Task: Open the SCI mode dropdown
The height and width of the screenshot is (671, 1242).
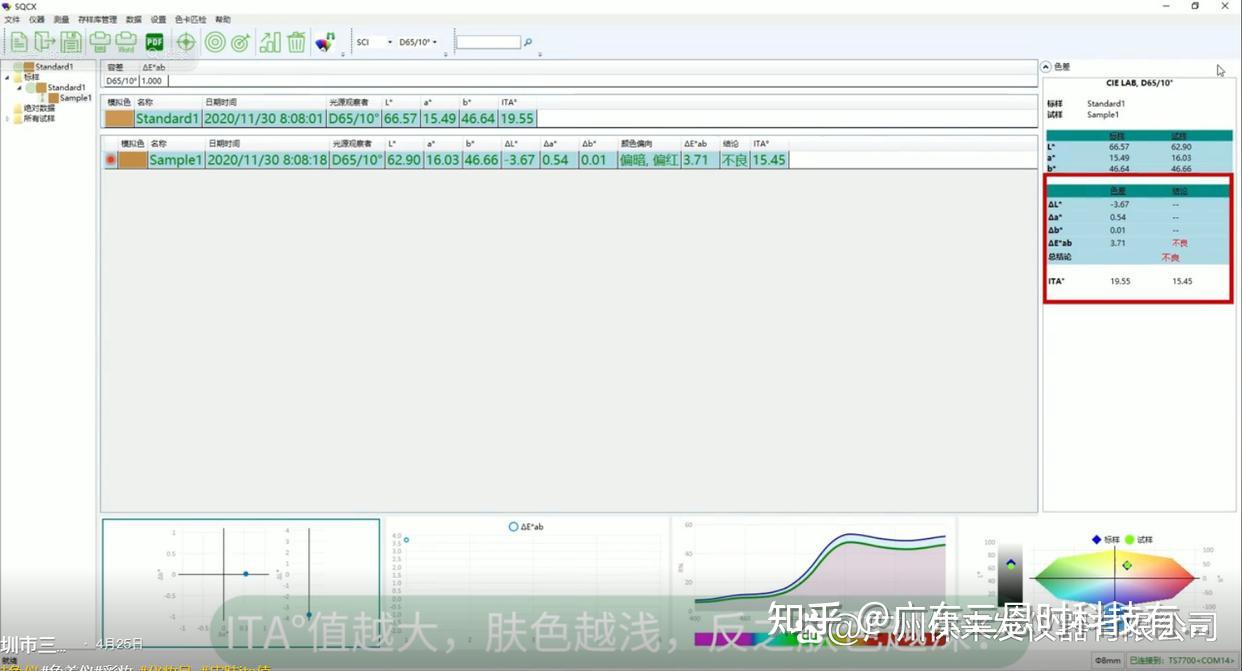Action: 391,42
